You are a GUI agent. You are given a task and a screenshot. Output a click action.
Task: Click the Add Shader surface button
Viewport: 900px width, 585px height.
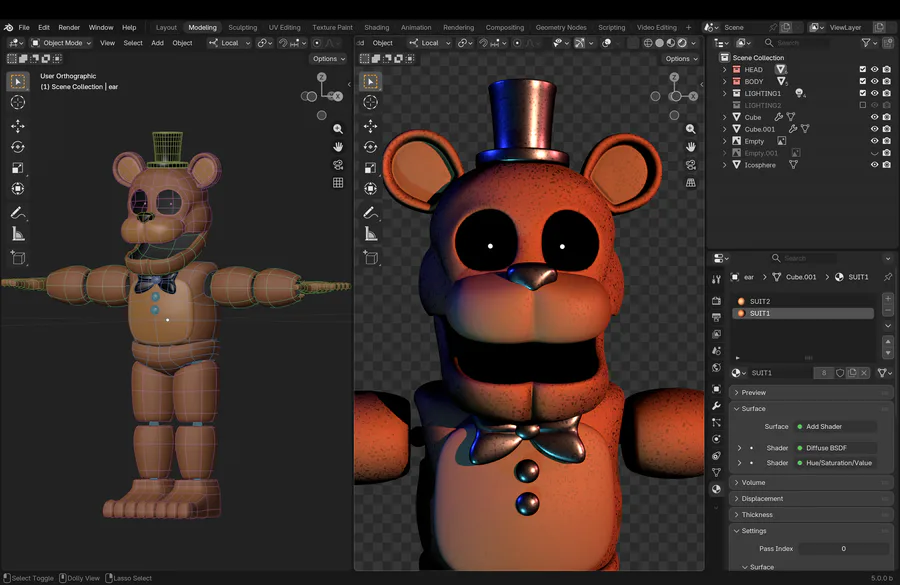(836, 427)
